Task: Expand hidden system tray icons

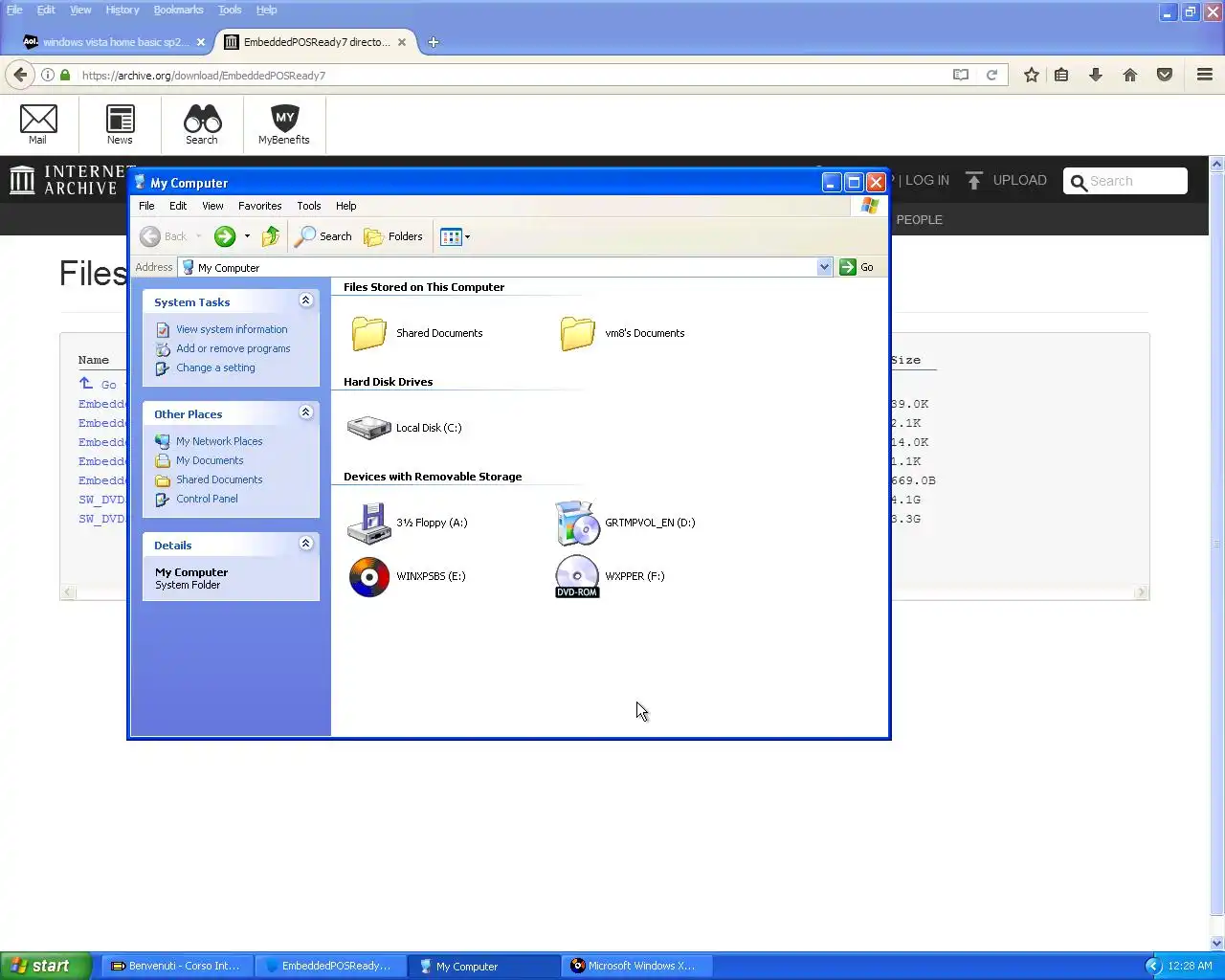Action: 1153,966
